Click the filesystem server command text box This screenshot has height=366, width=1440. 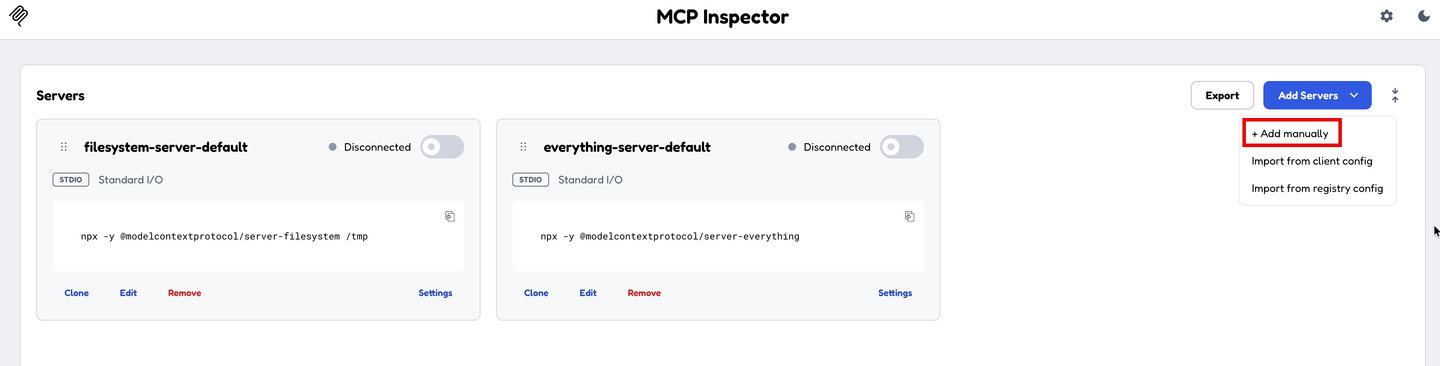pyautogui.click(x=258, y=237)
